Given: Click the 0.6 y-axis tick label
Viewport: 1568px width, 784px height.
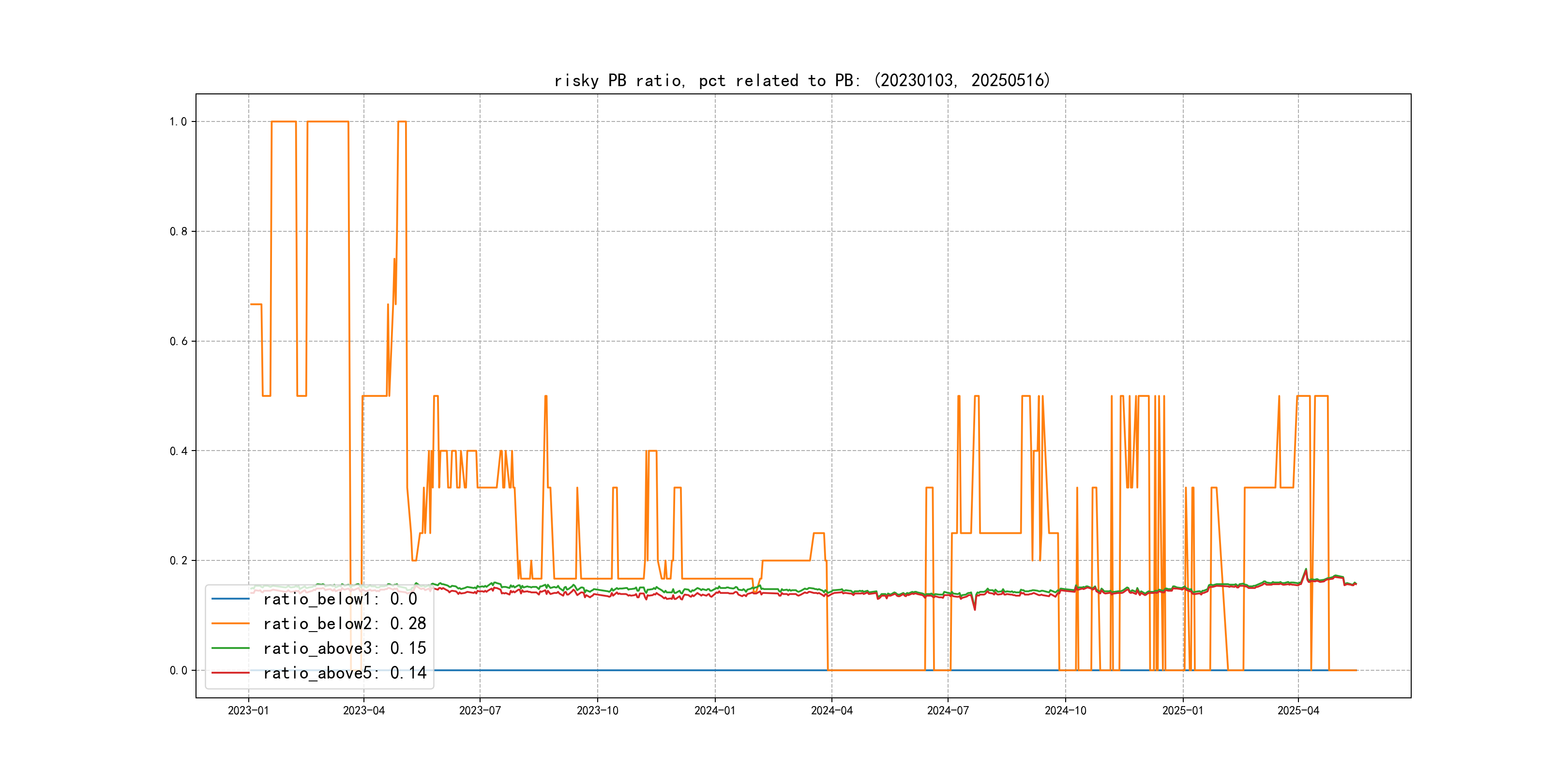Looking at the screenshot, I should point(178,342).
